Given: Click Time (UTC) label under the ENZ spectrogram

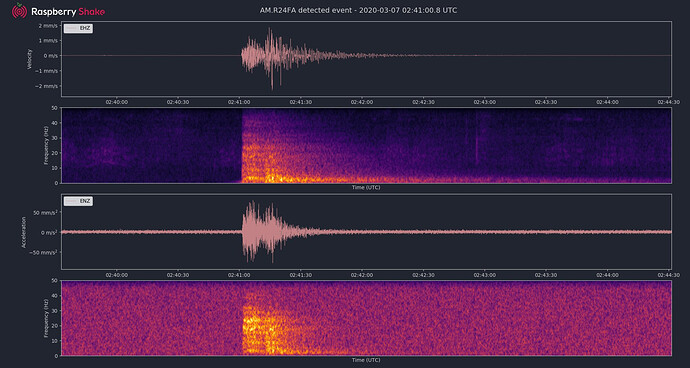Looking at the screenshot, I should tap(366, 360).
